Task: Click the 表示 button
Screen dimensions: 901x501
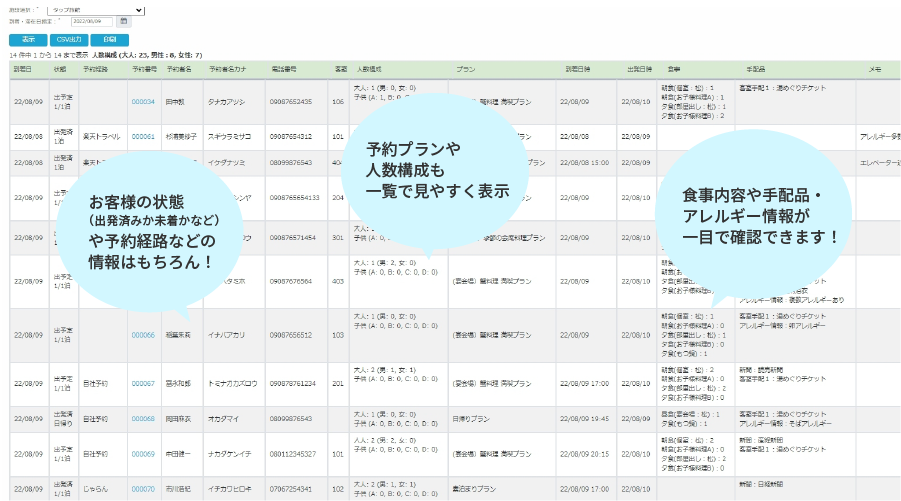Action: [28, 40]
